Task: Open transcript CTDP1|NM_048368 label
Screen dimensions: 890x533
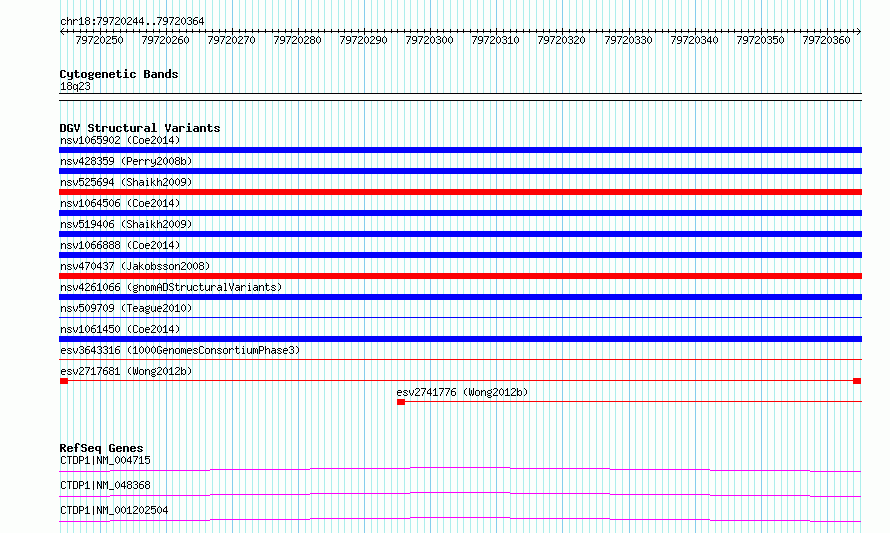Action: pos(105,485)
